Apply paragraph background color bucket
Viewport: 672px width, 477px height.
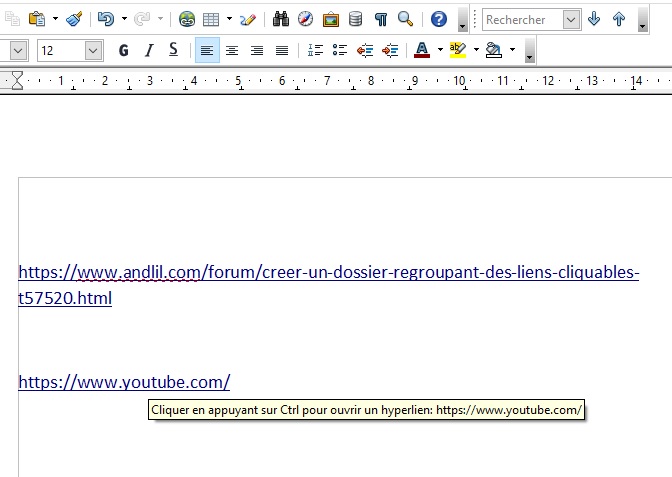494,50
